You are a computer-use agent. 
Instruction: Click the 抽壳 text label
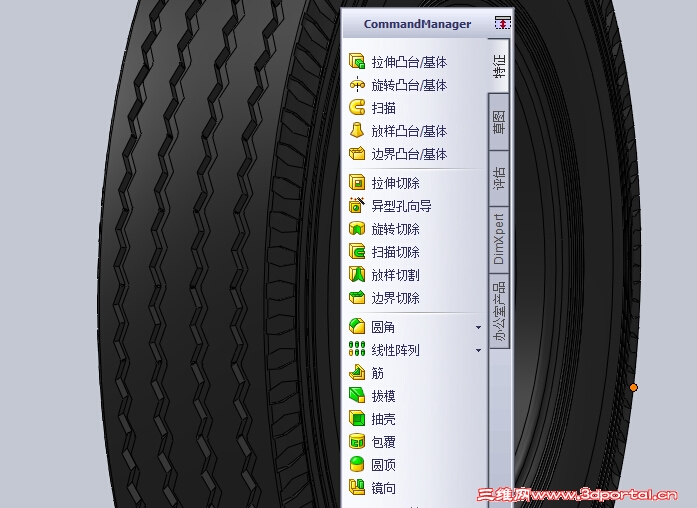[x=383, y=420]
